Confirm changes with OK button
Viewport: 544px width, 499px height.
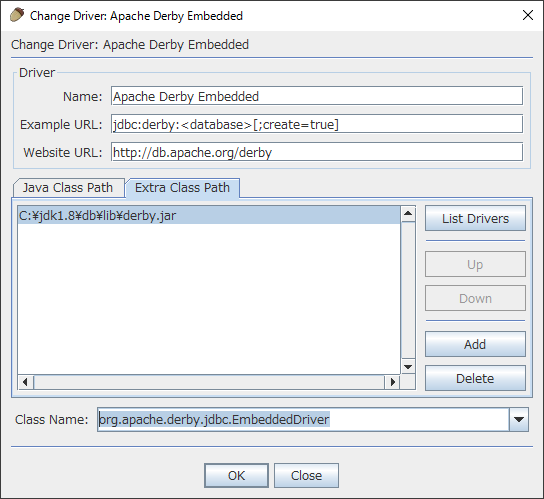(x=236, y=475)
